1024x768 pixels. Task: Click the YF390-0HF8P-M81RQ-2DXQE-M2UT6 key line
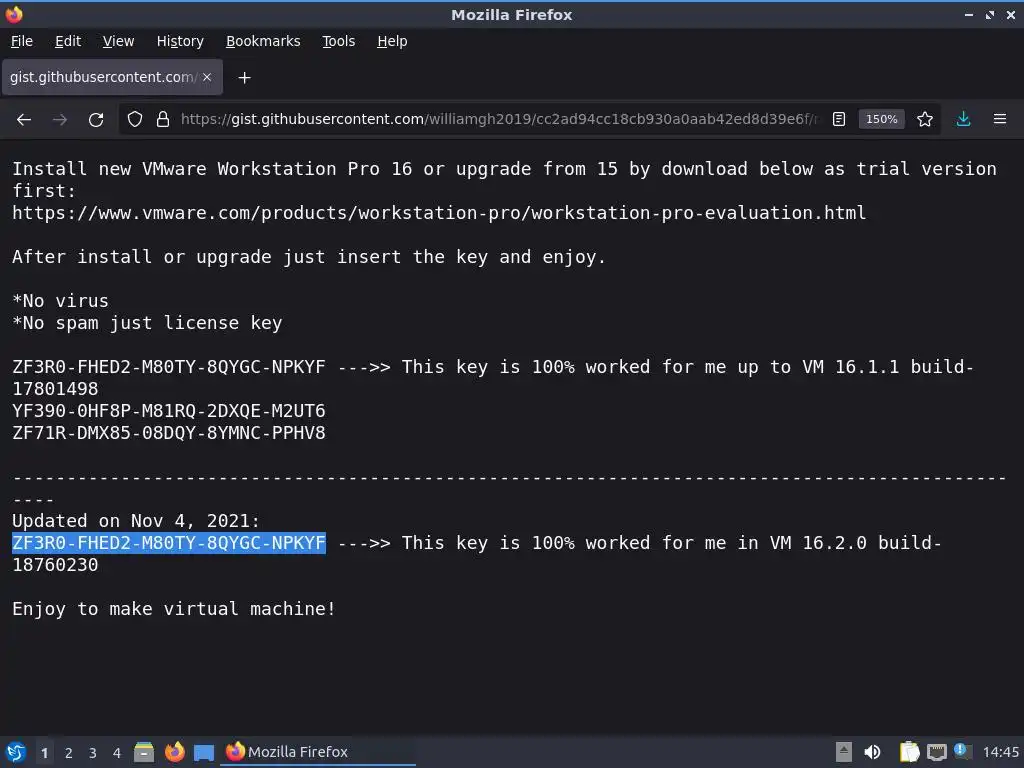168,411
